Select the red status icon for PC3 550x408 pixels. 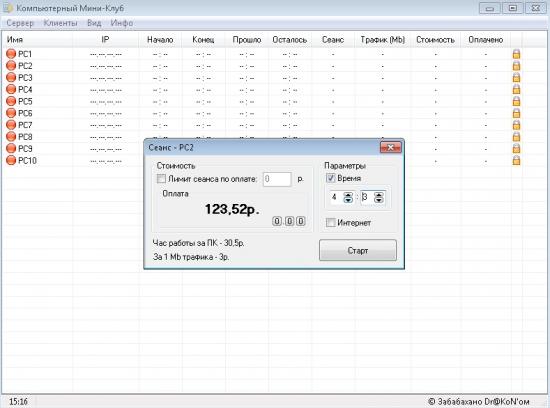(11, 78)
